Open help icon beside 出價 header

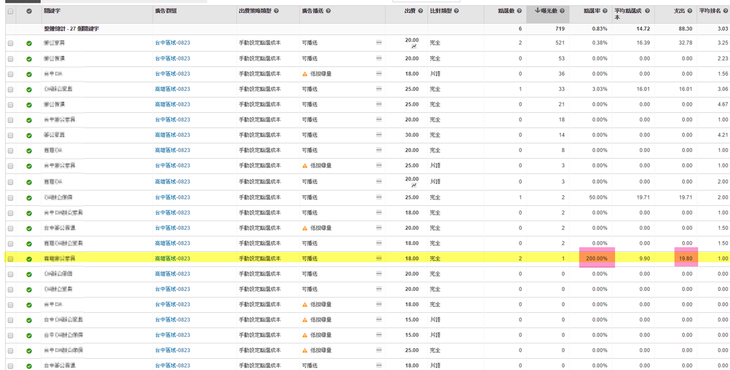[x=420, y=11]
